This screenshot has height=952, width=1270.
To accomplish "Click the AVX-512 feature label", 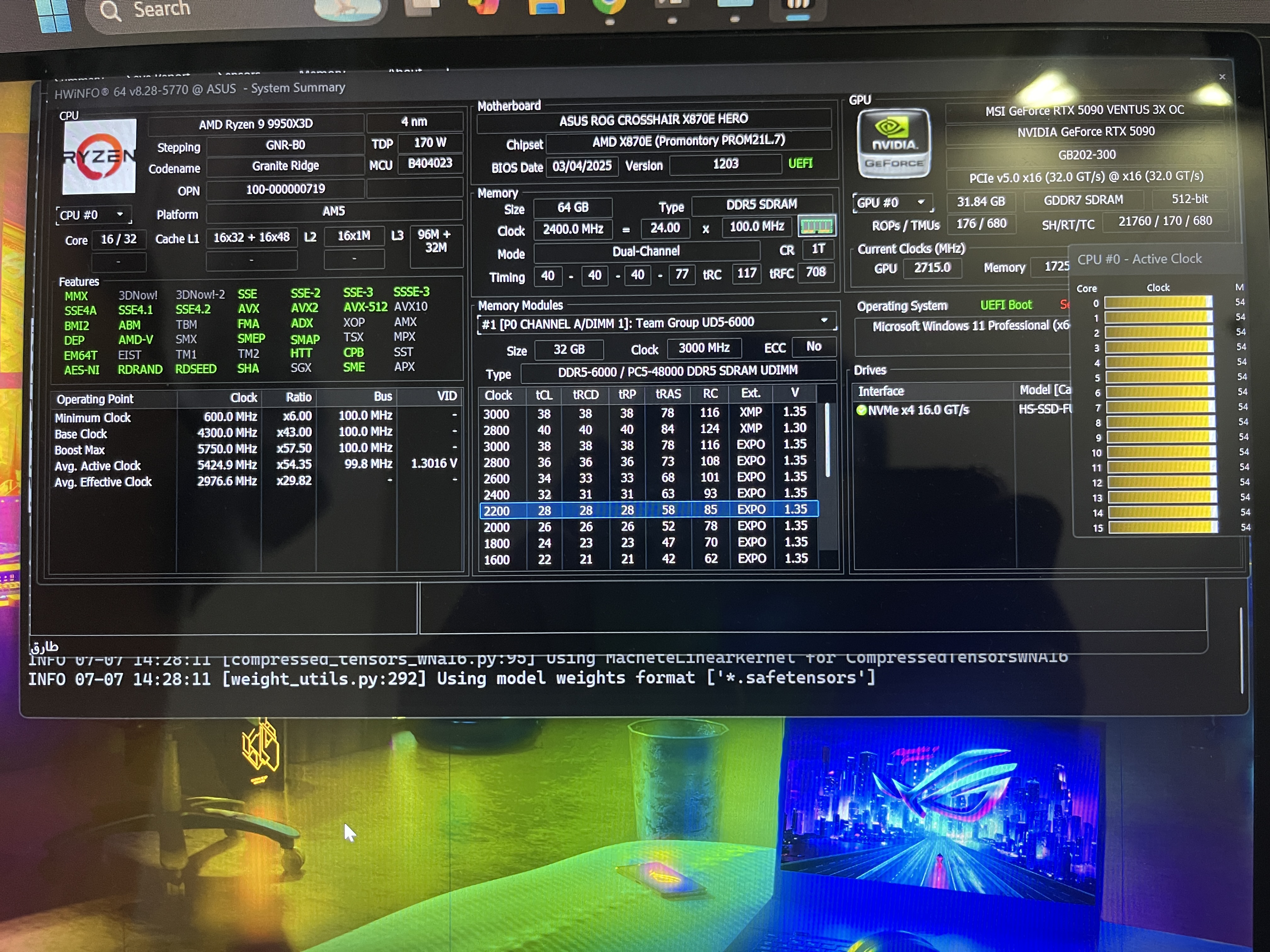I will [365, 307].
